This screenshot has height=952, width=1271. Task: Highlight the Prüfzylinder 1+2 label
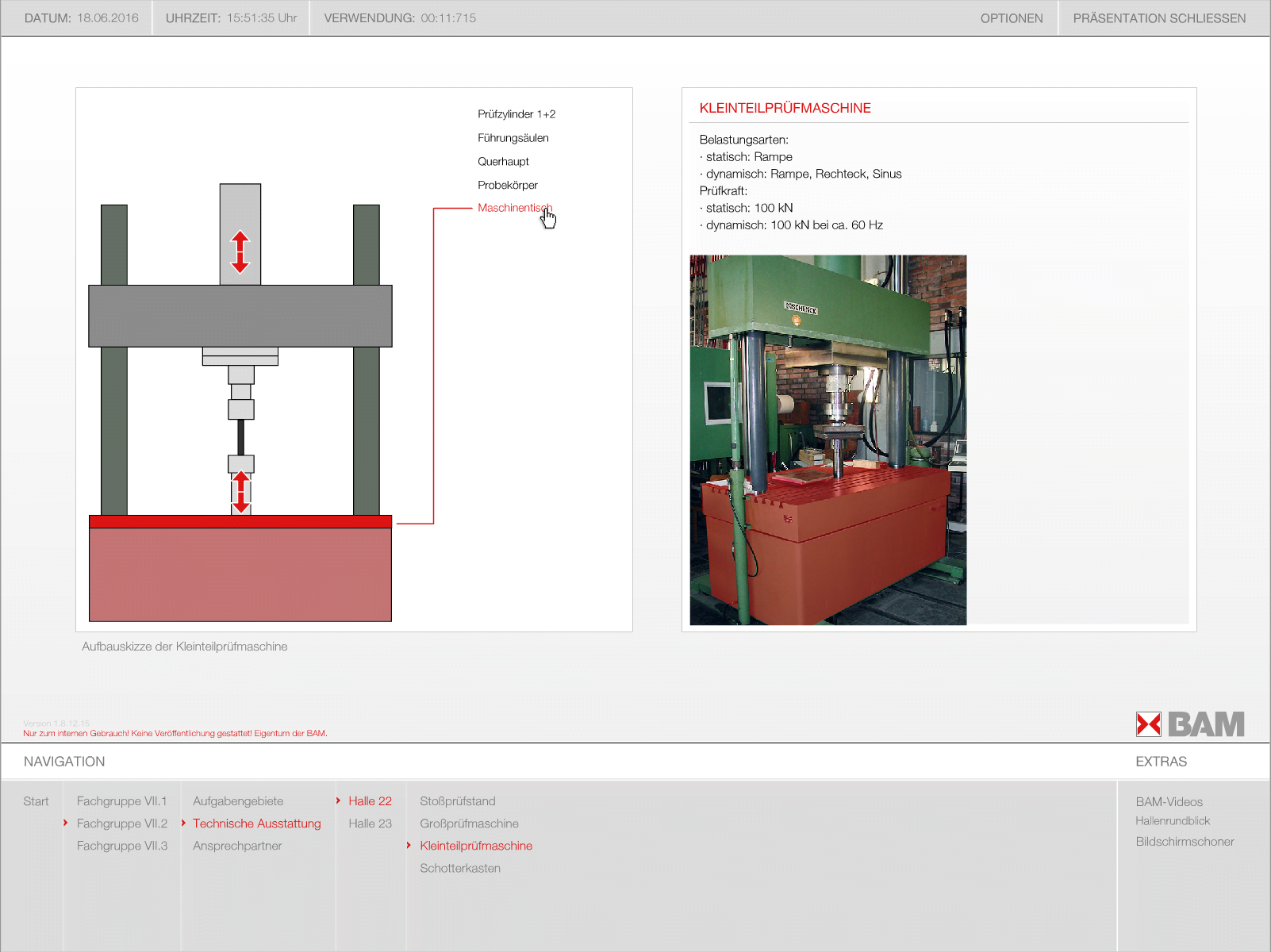click(x=516, y=114)
